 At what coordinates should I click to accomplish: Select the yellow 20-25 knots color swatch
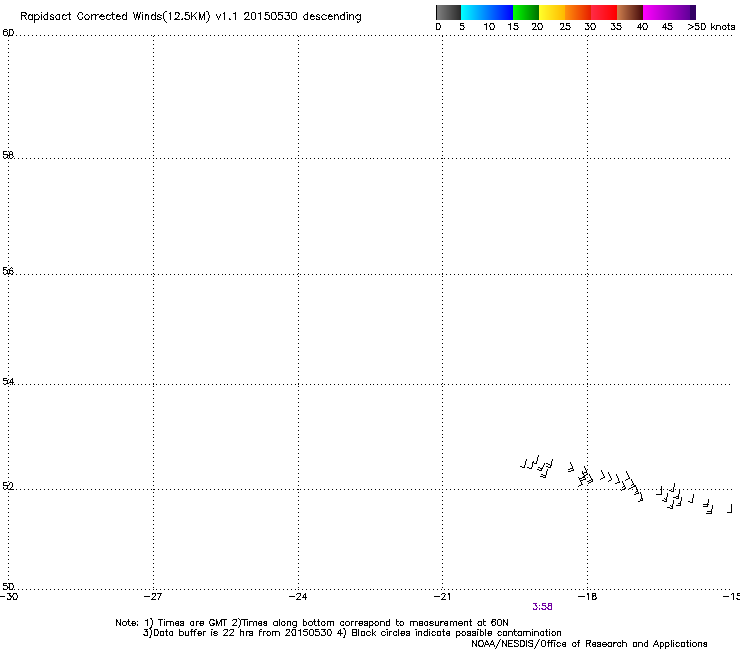(x=552, y=12)
